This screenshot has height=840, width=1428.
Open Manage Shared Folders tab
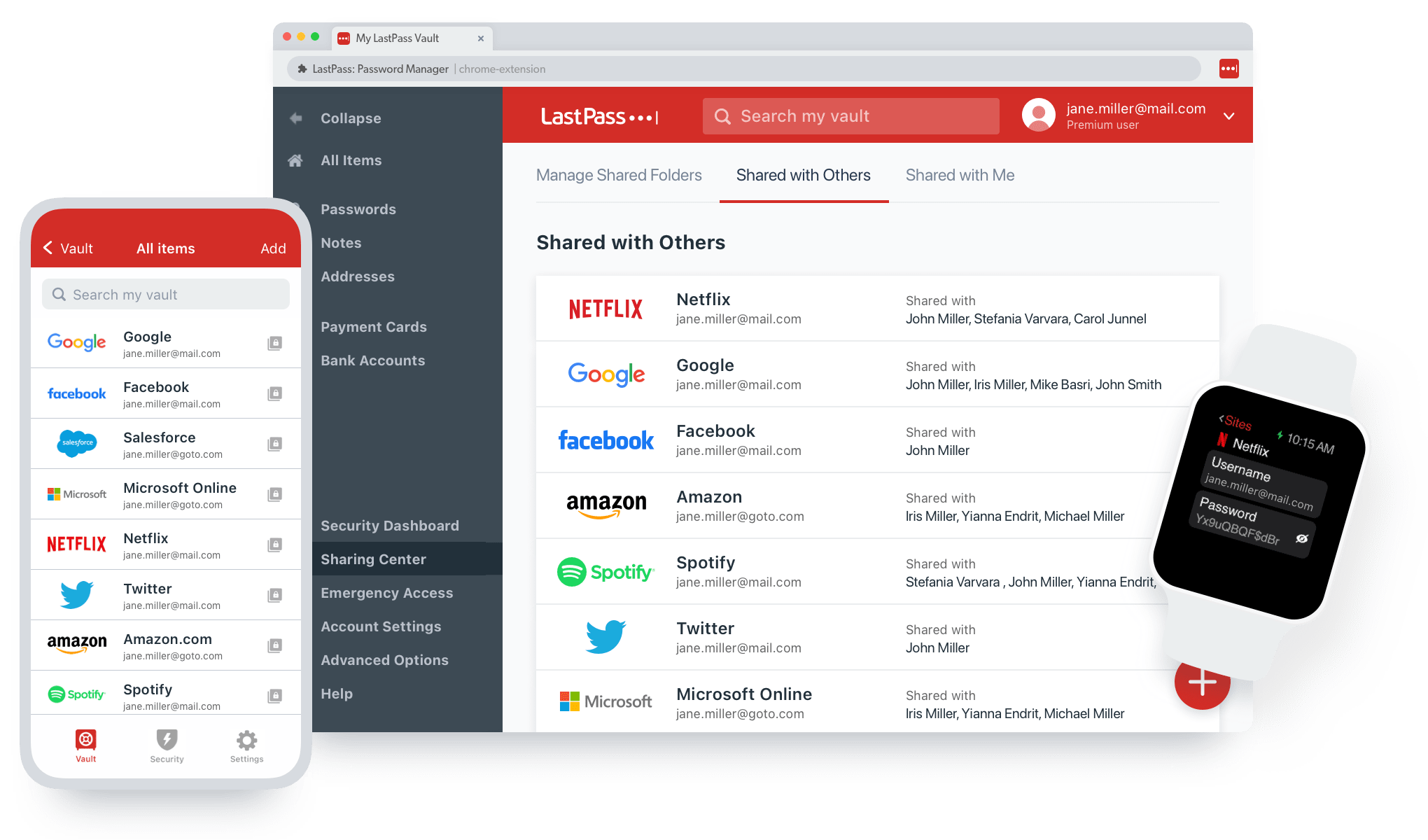pyautogui.click(x=619, y=175)
